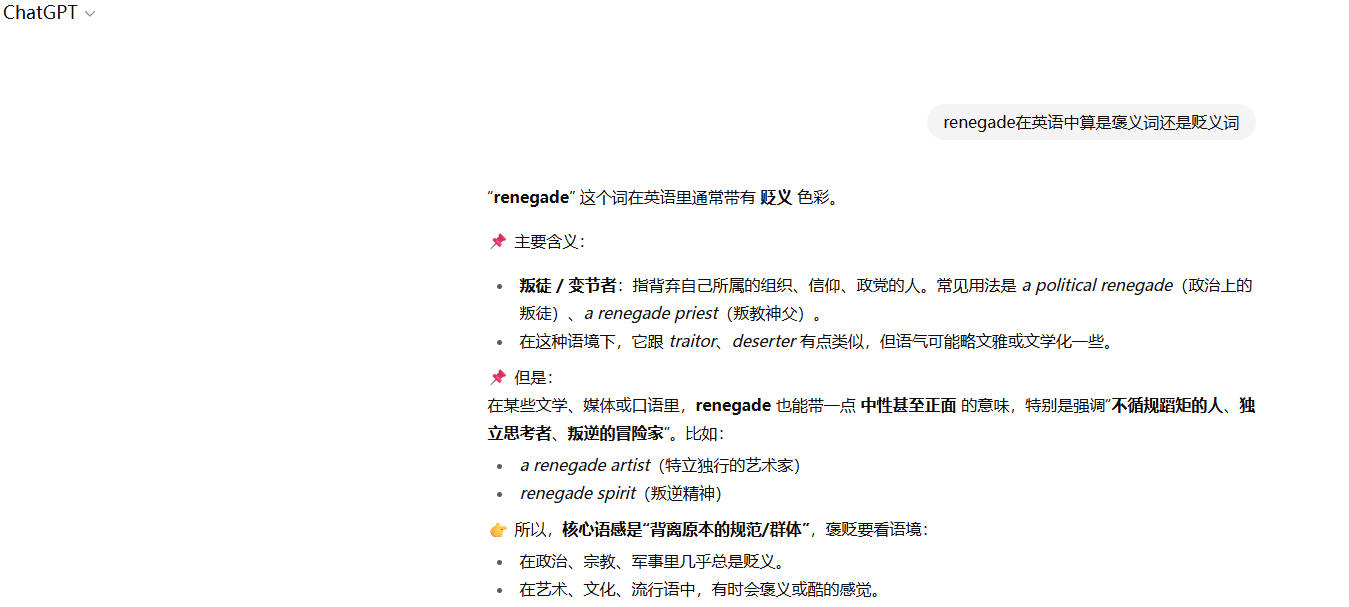
Task: Click the line 在政治、宗教、军事里几乎总是贬义
Action: (652, 561)
